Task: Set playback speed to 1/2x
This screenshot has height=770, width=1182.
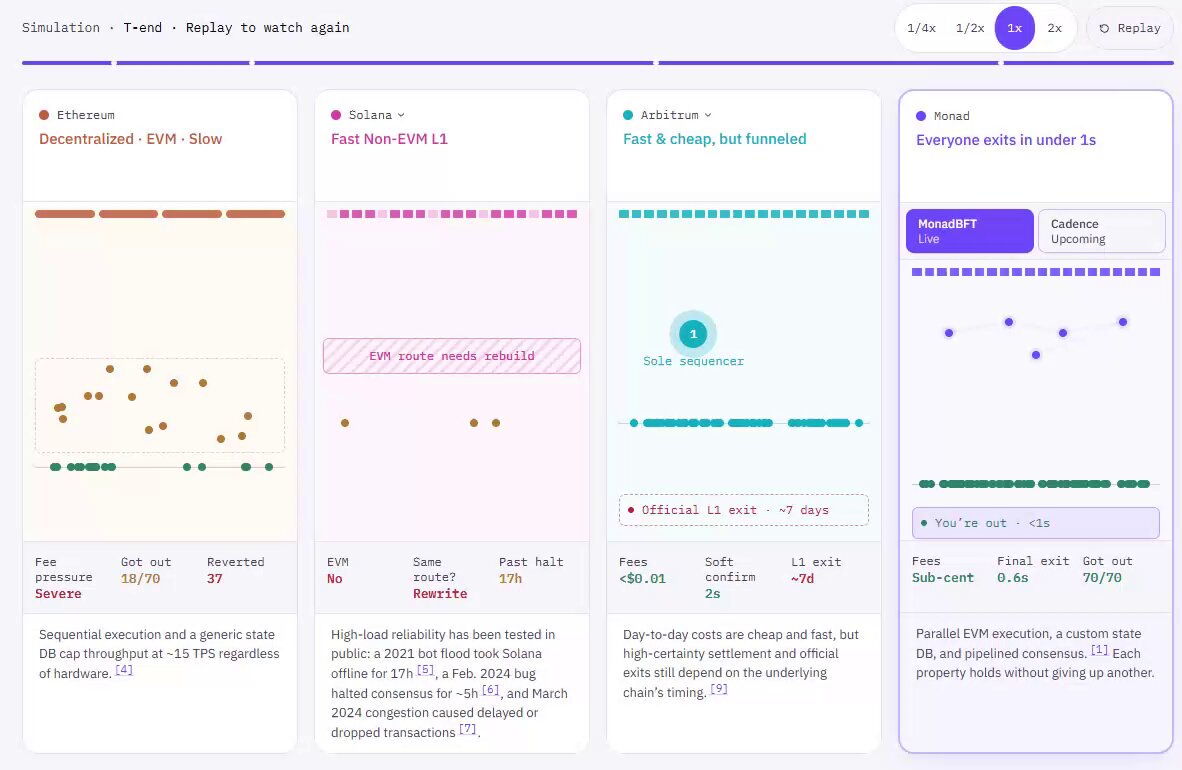Action: click(x=969, y=28)
